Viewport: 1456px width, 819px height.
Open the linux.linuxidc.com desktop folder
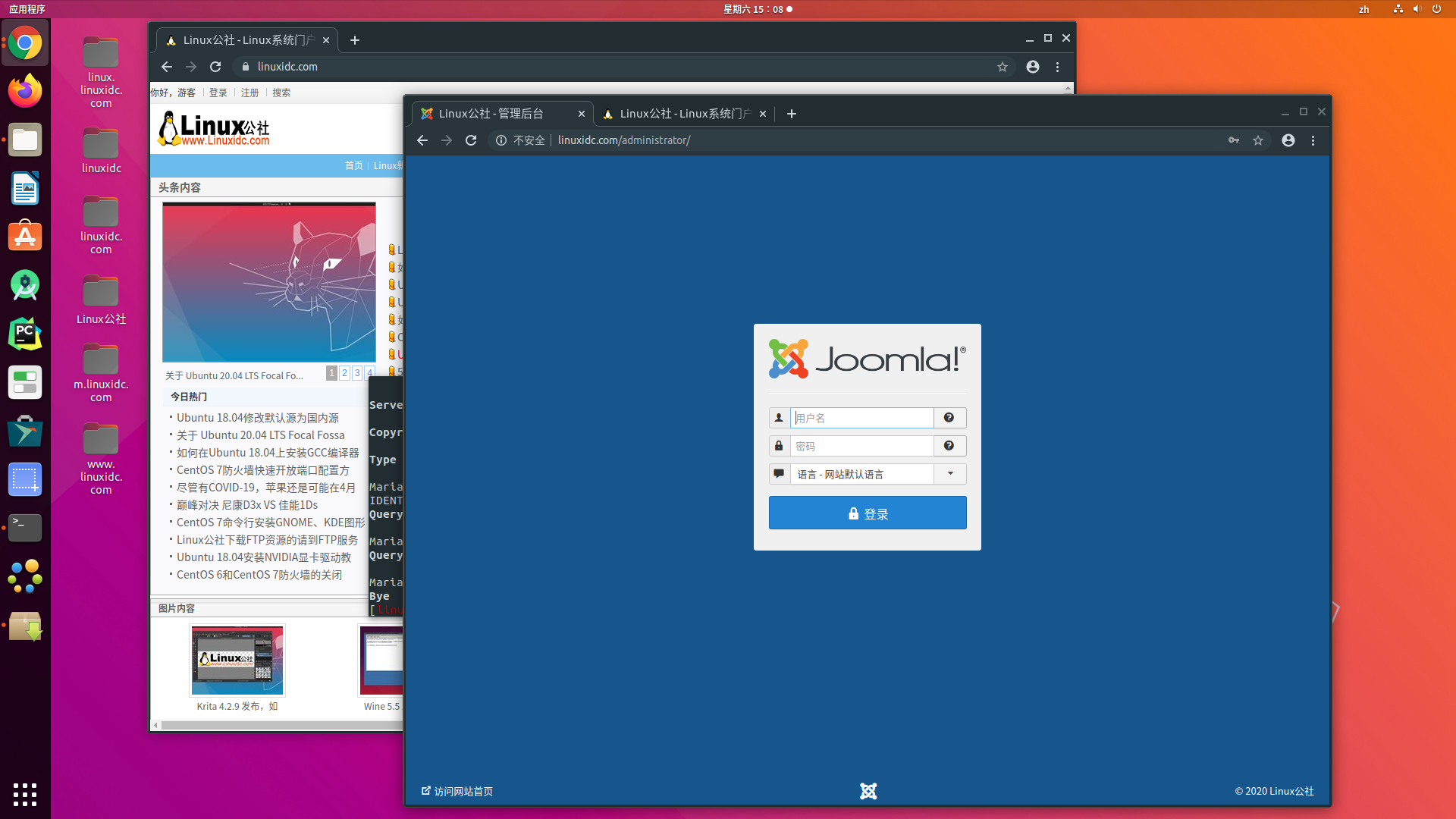[101, 72]
